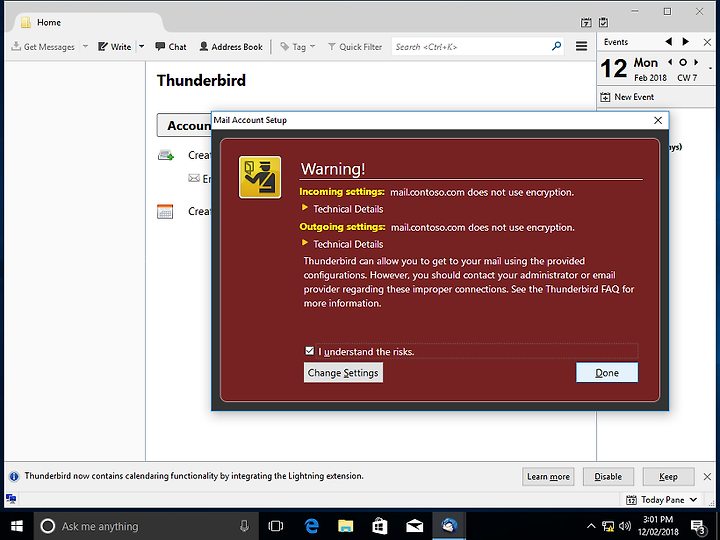
Task: Click the notification info icon
Action: [x=14, y=476]
